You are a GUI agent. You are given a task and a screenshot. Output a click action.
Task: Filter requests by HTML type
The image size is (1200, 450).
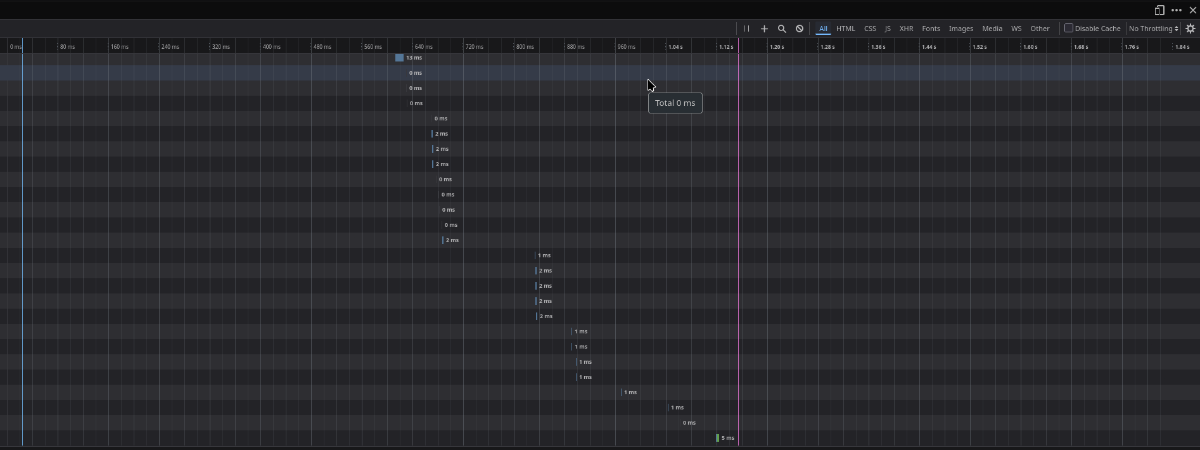[x=846, y=29]
